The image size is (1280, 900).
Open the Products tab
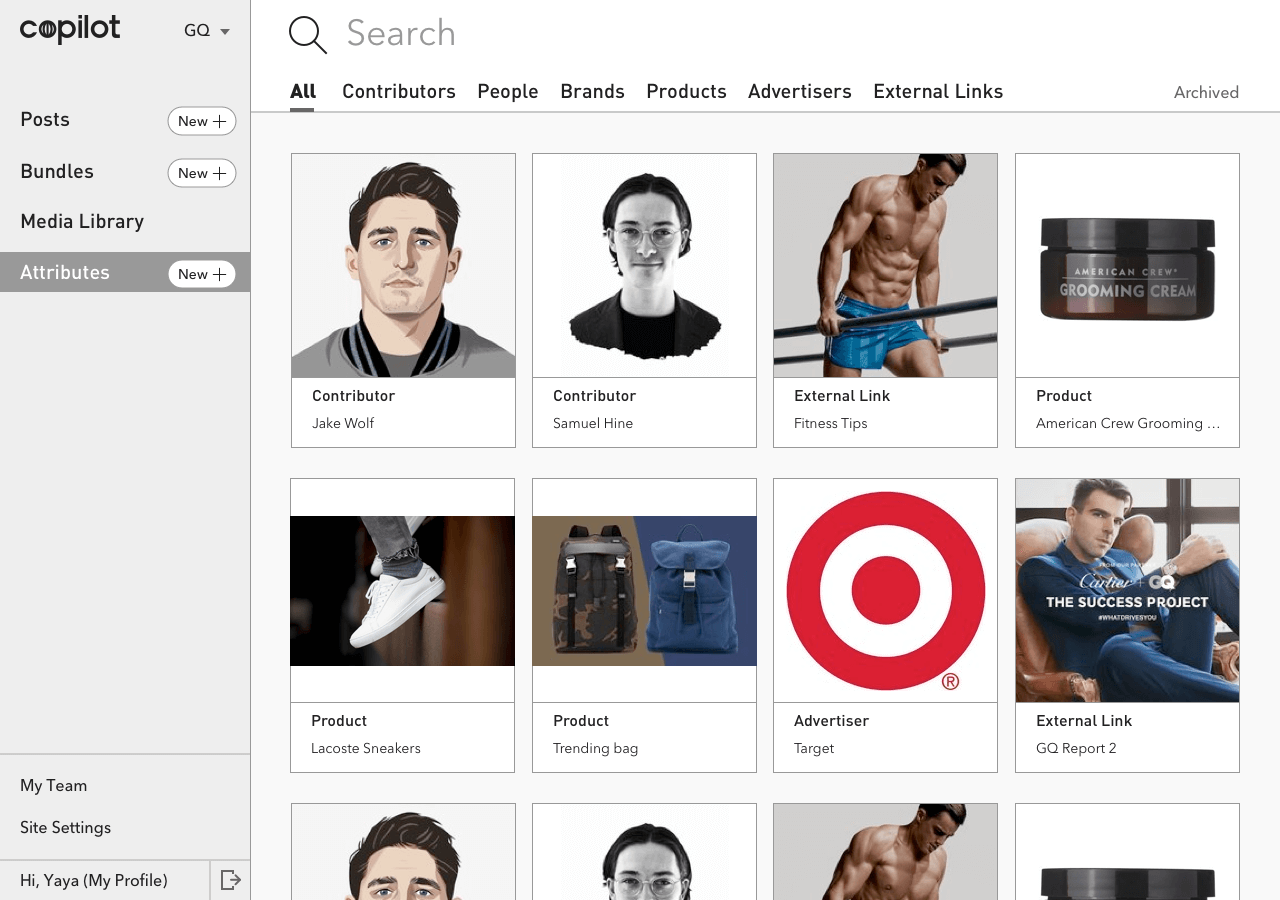point(686,92)
